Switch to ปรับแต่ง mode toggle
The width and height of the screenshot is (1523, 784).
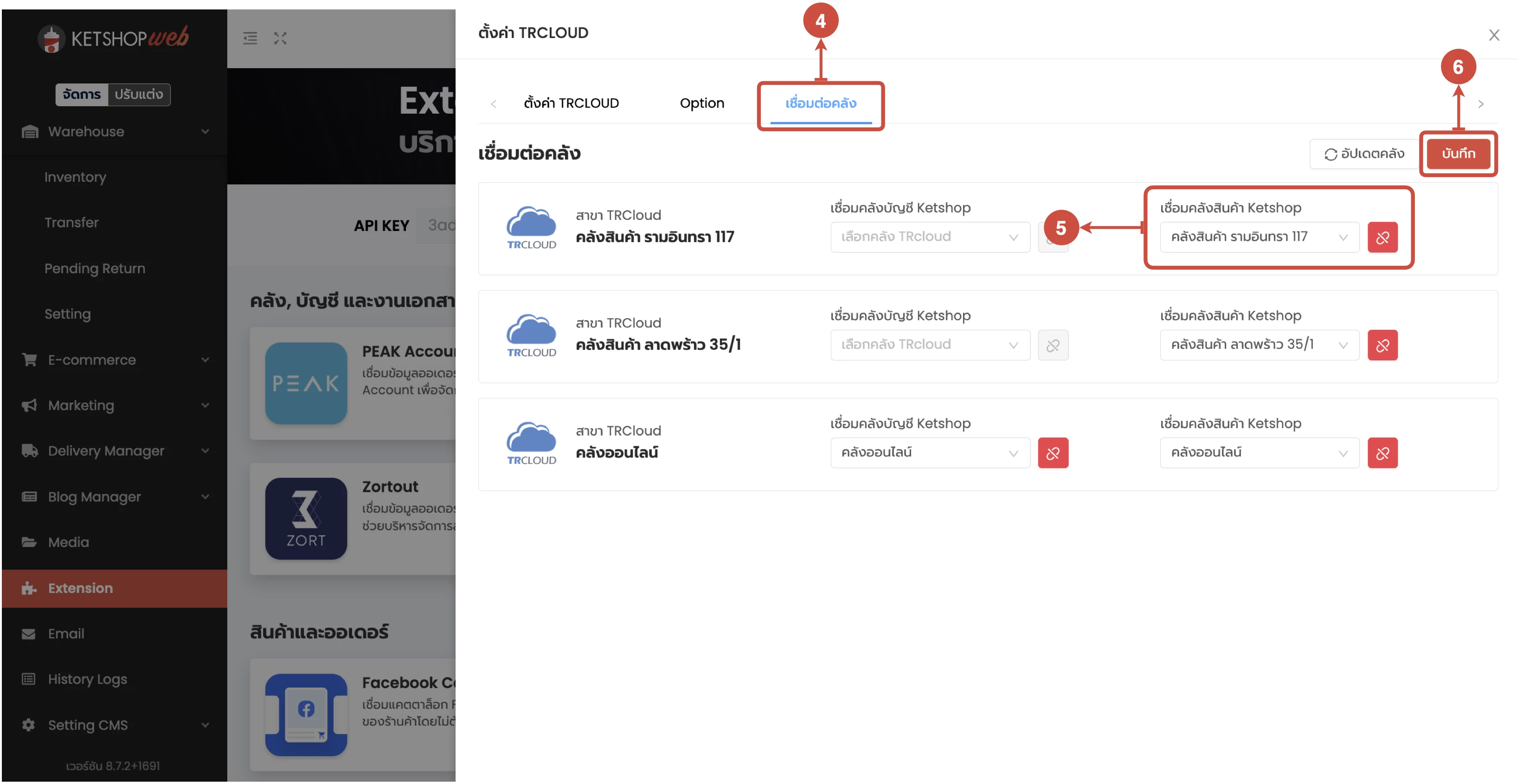[138, 95]
